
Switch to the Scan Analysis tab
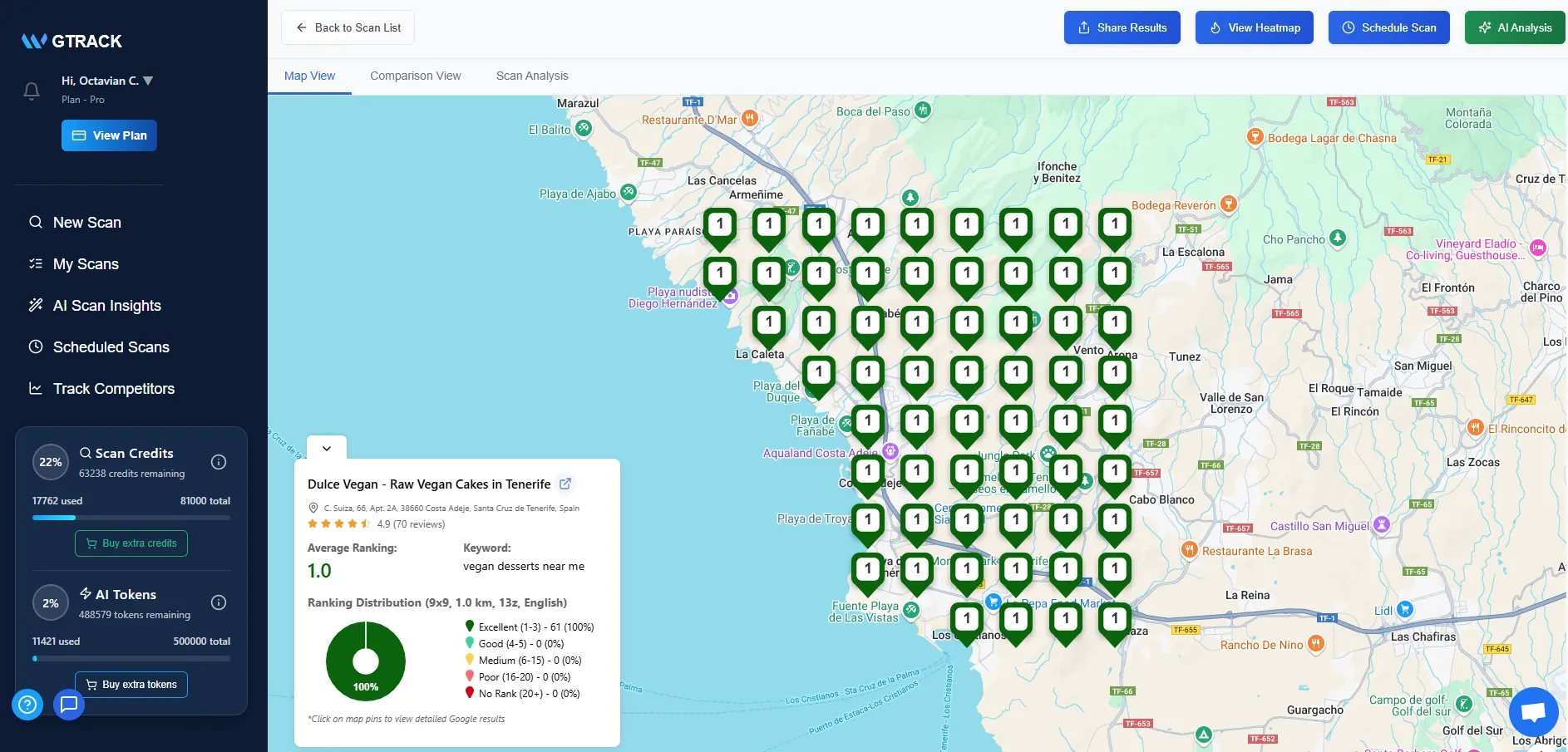click(x=531, y=76)
